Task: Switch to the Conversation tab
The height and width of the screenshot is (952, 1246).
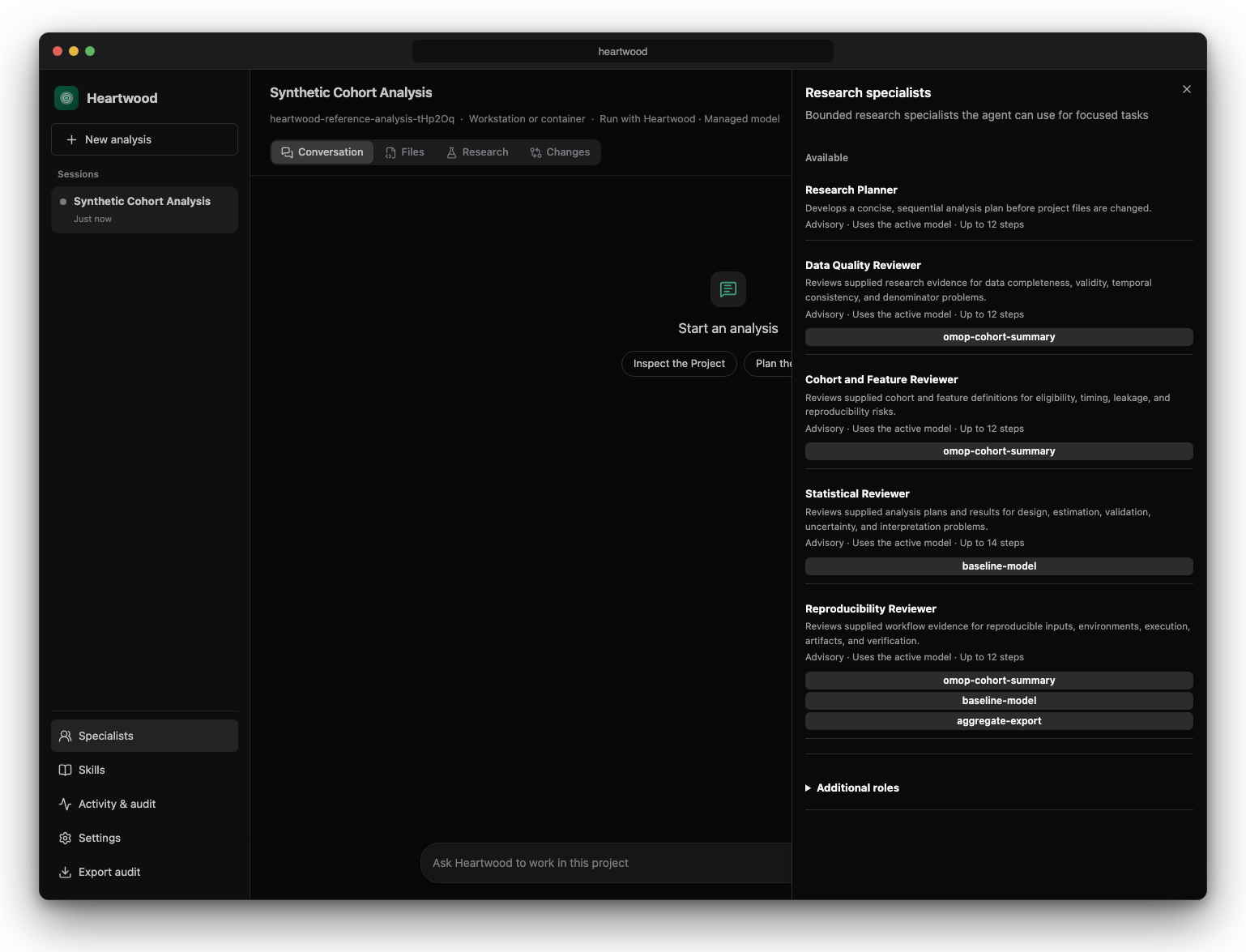Action: [322, 152]
